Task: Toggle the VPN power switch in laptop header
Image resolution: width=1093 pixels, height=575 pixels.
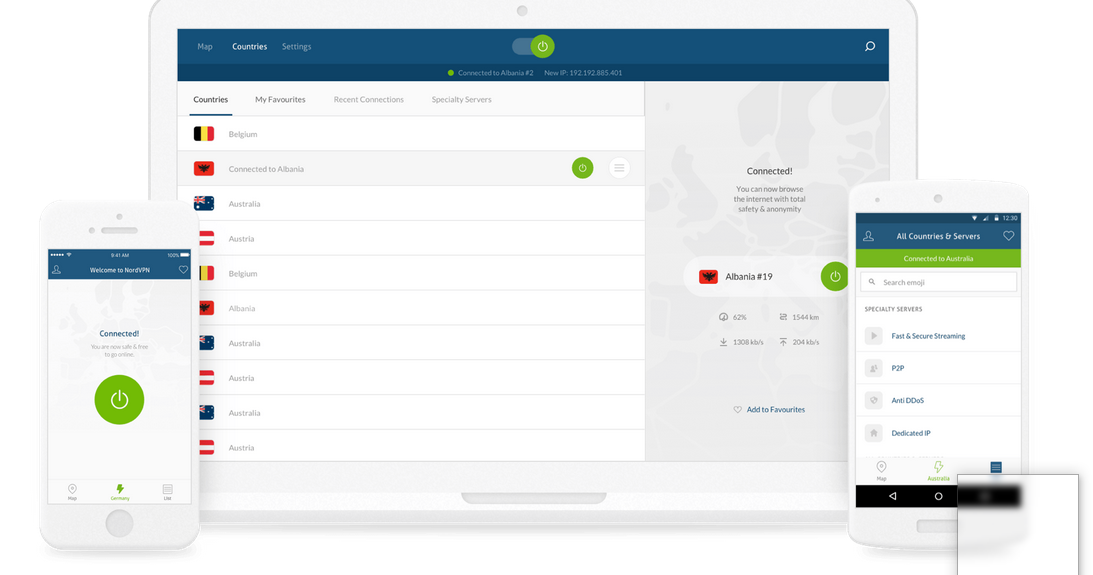Action: 533,47
